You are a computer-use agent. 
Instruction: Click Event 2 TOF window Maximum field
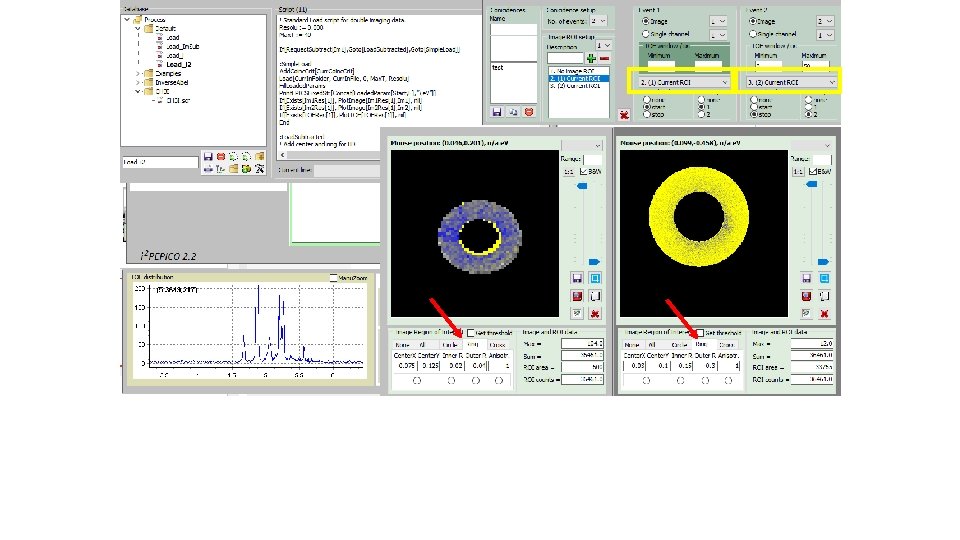pos(816,64)
